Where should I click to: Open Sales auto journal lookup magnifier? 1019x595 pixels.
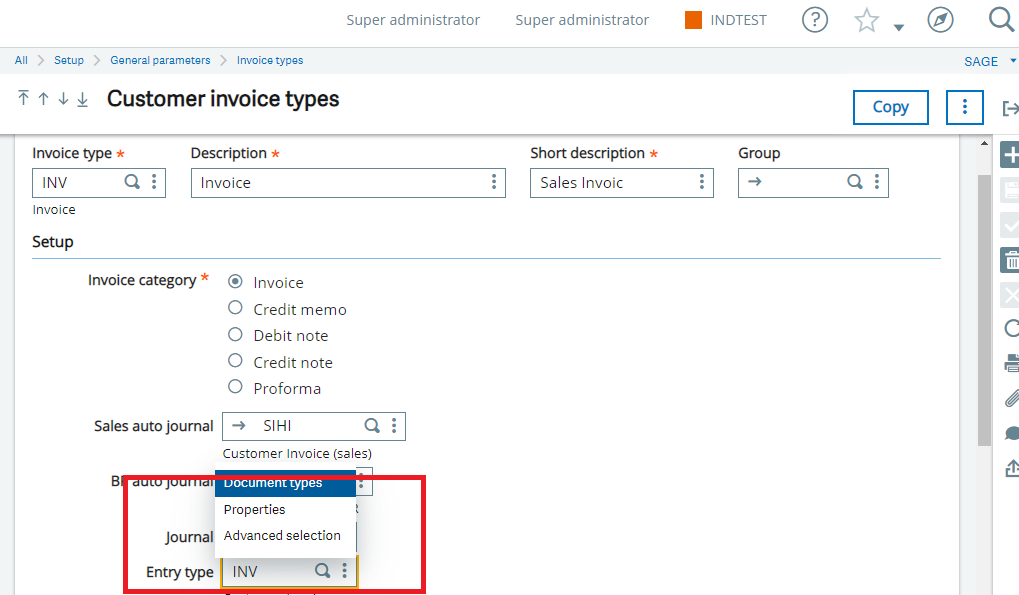pos(372,425)
